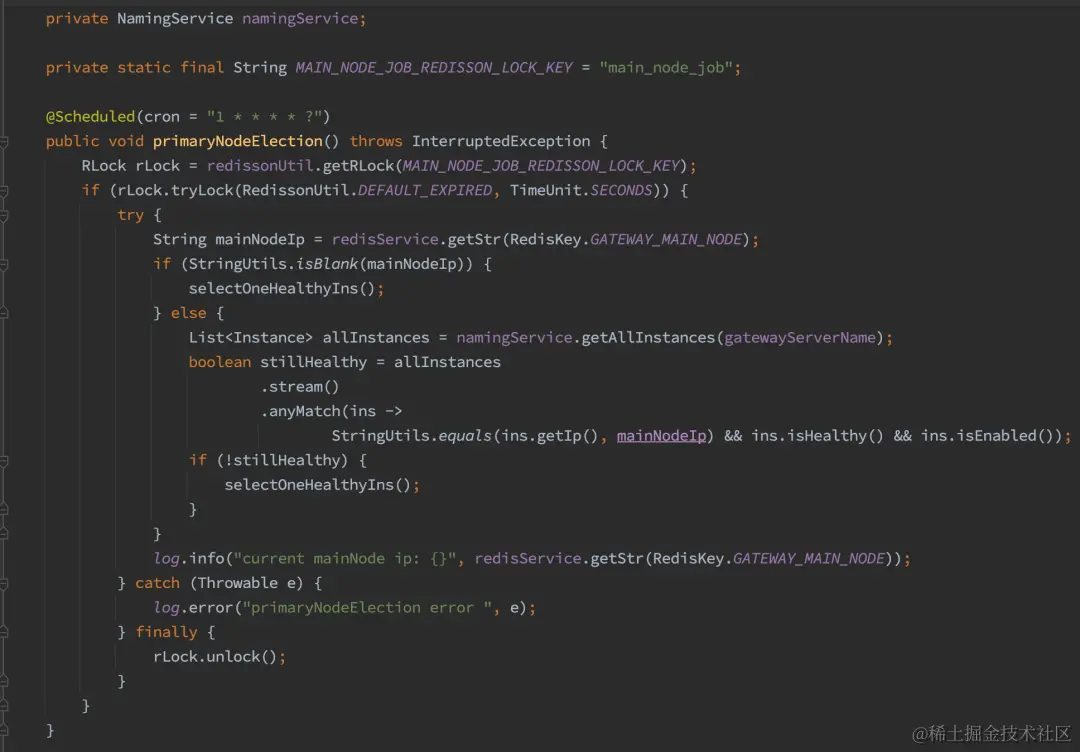Click the finally keyword
Screen dimensions: 1080x752
click(x=166, y=633)
